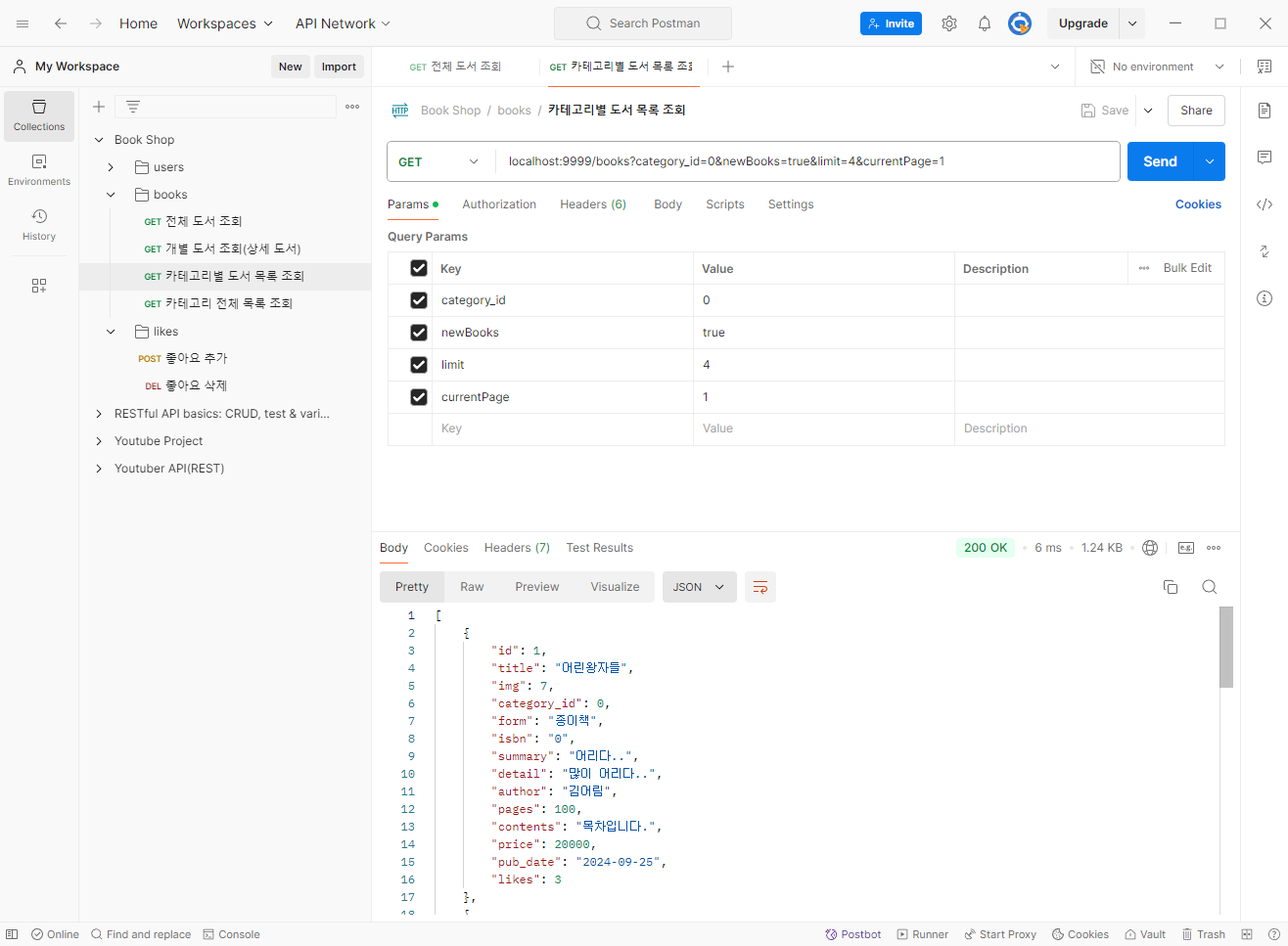This screenshot has height=946, width=1288.
Task: Open Postman settings gear
Action: pyautogui.click(x=949, y=23)
